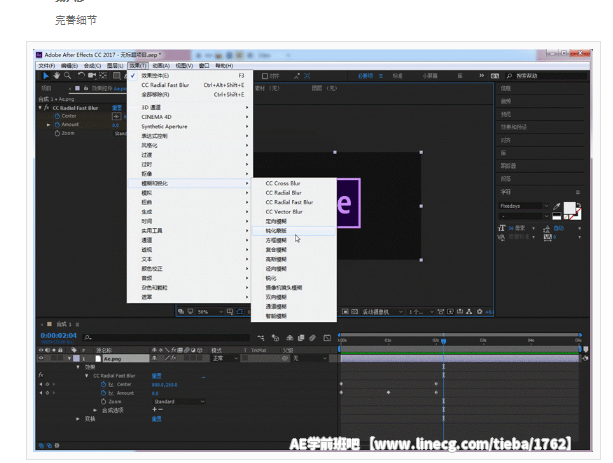Open the timeline Zoom Standard dropdown

[179, 402]
